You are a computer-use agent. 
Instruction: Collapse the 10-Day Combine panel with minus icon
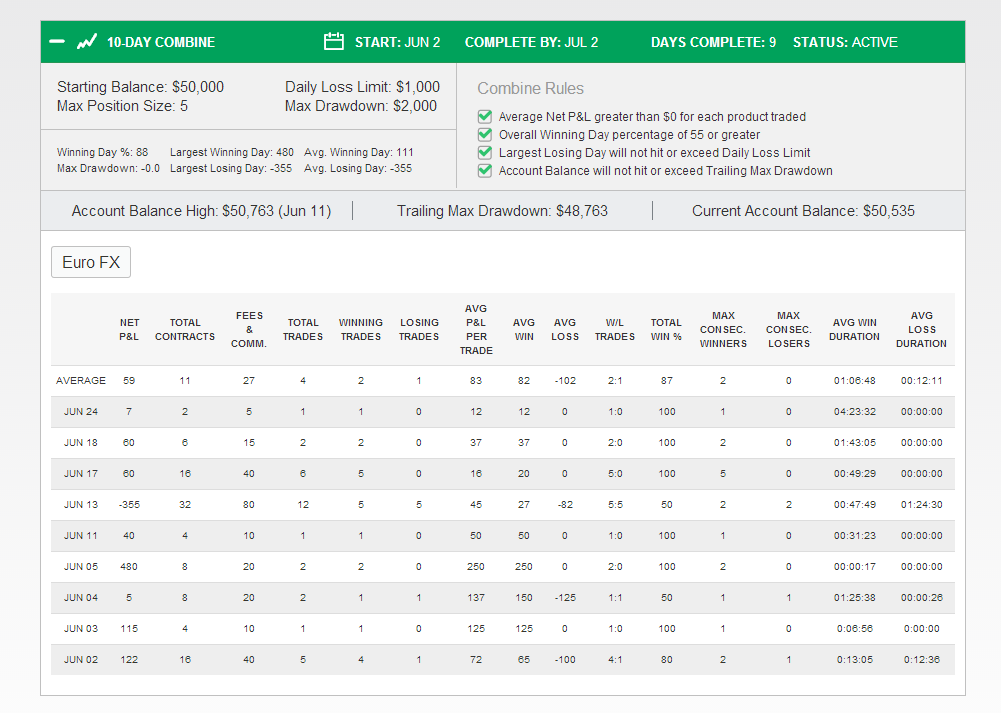point(57,42)
